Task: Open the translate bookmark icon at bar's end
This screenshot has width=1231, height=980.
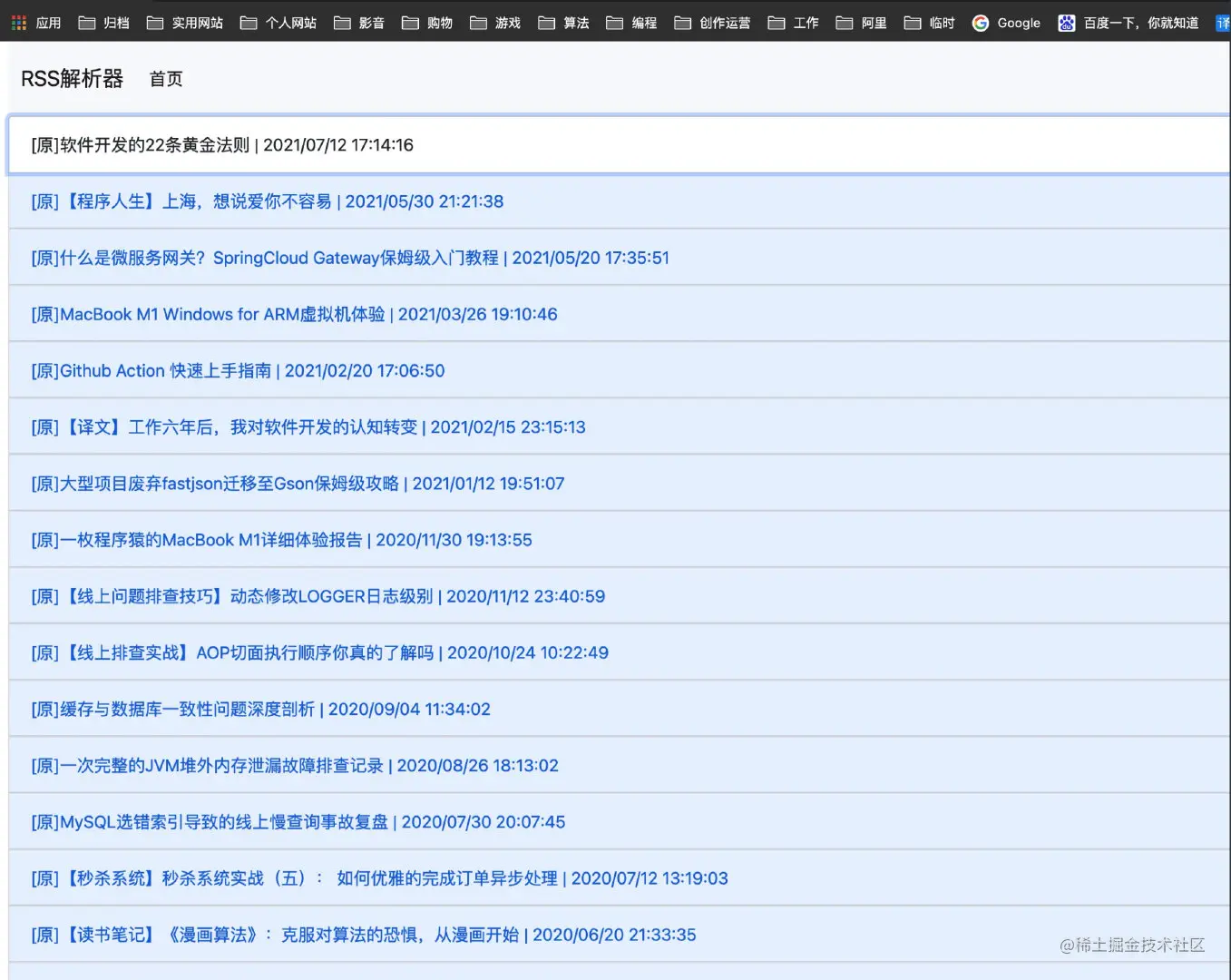Action: 1223,23
